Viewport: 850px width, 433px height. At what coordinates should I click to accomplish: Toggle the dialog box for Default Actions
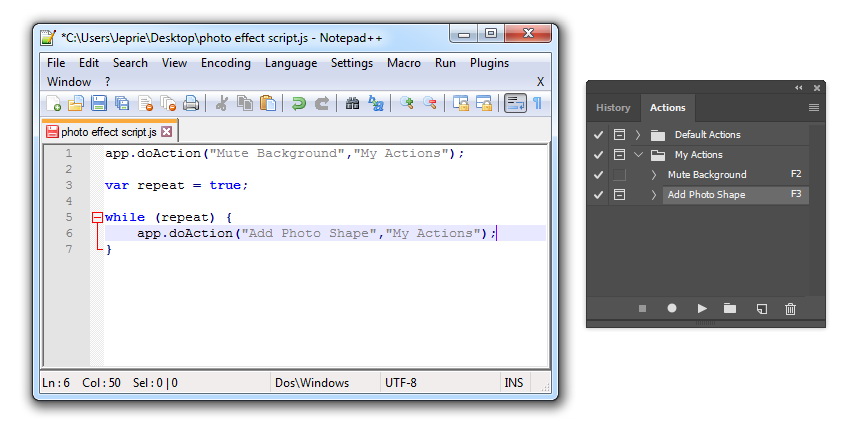click(619, 134)
